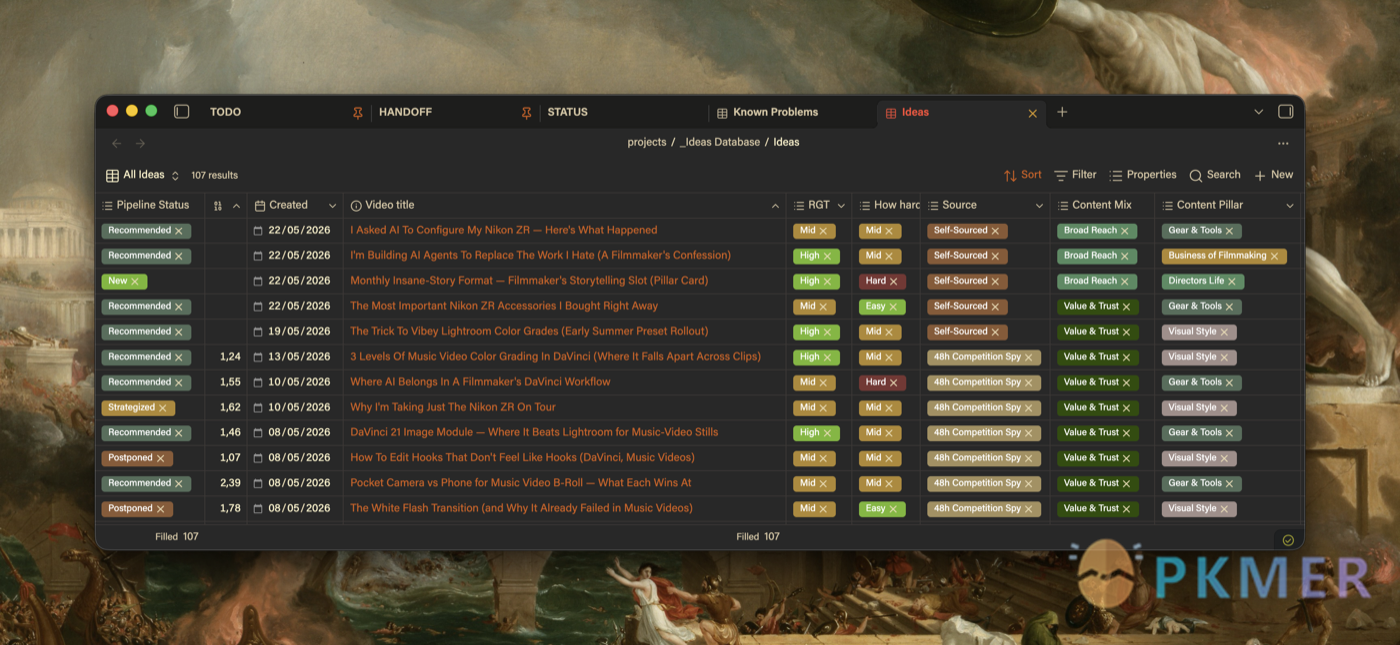Click the score value 2,39
The width and height of the screenshot is (1400, 645).
coord(230,483)
